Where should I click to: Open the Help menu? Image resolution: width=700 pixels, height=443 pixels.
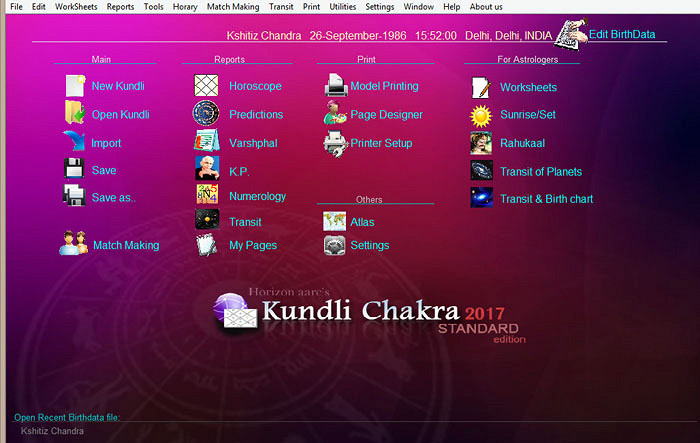click(451, 7)
